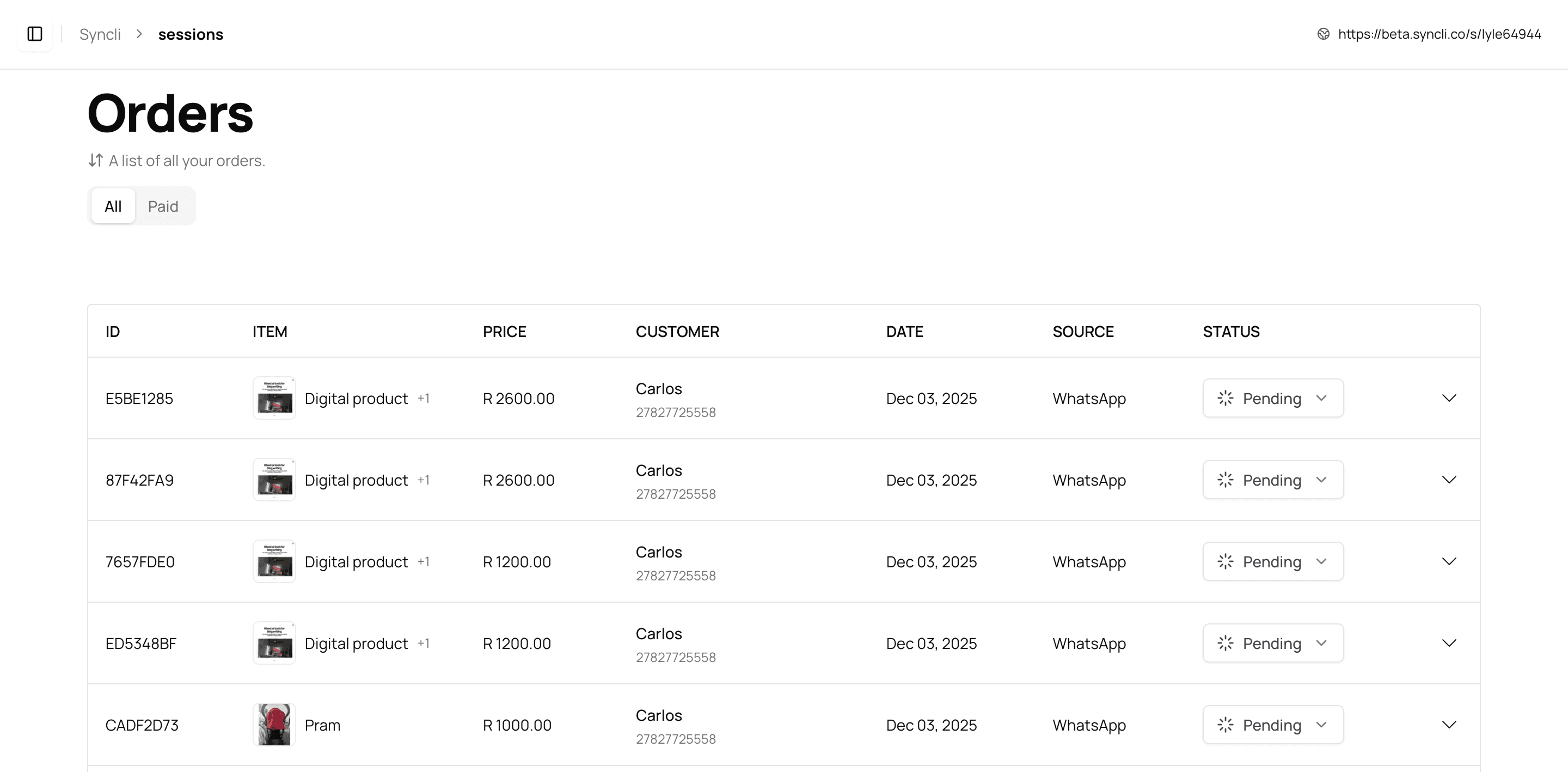
Task: Click the spinner icon in CADF2D73's Pending badge
Action: coord(1226,725)
